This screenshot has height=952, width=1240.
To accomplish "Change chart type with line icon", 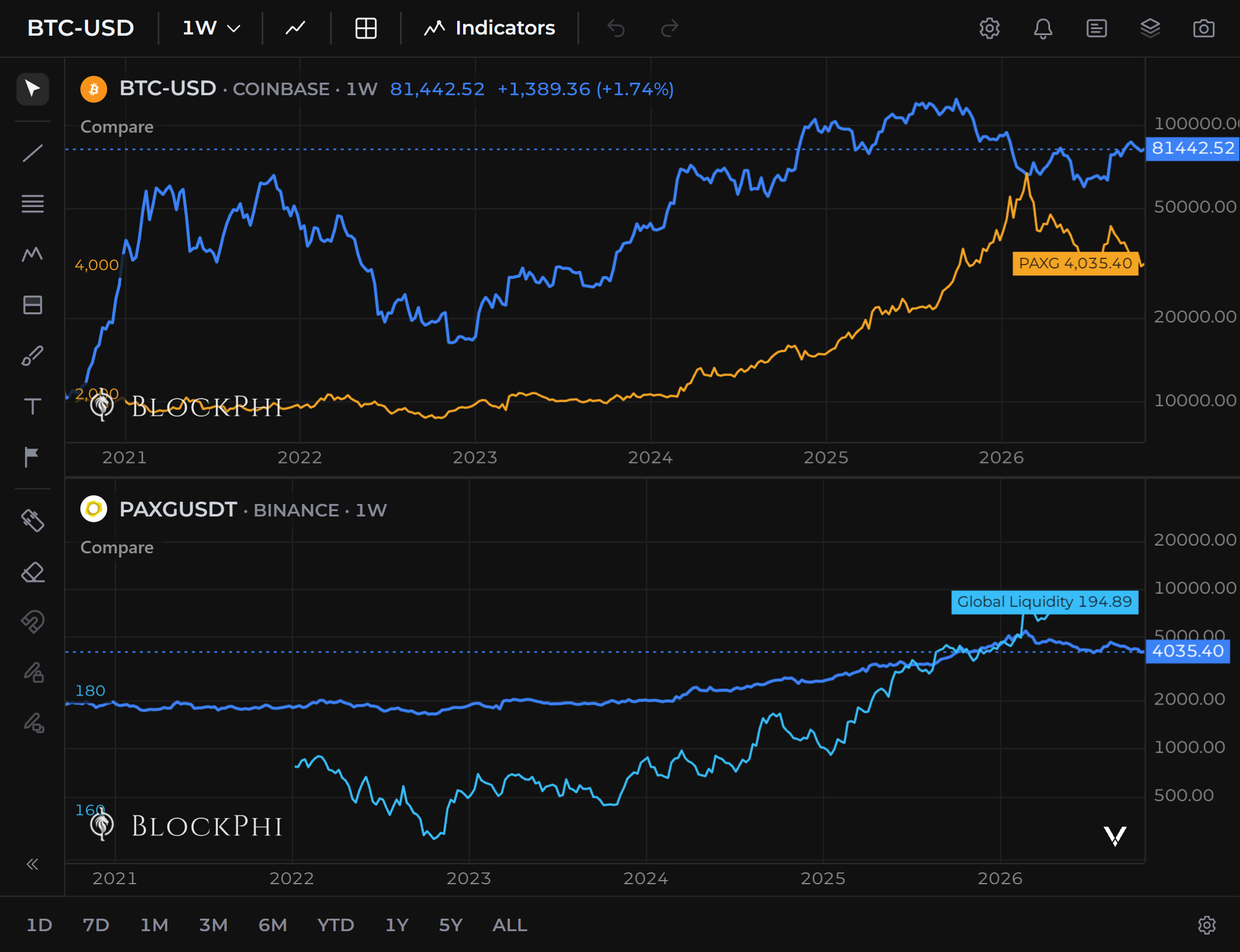I will [x=295, y=28].
